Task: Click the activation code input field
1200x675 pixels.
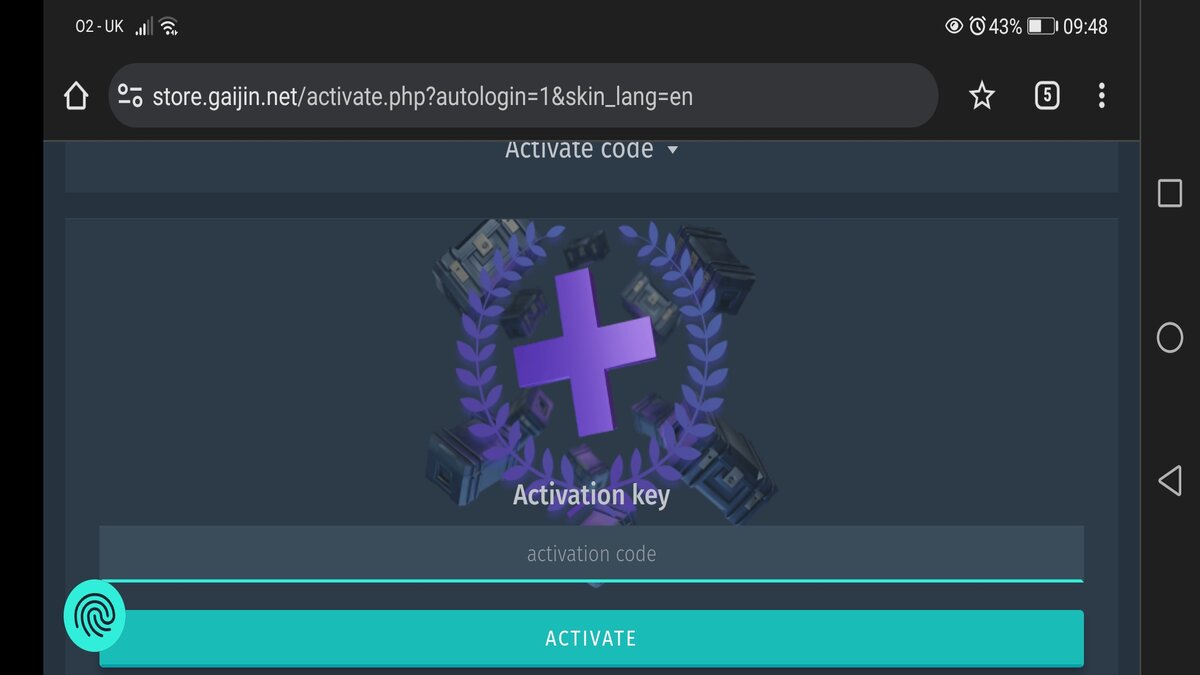Action: (591, 553)
